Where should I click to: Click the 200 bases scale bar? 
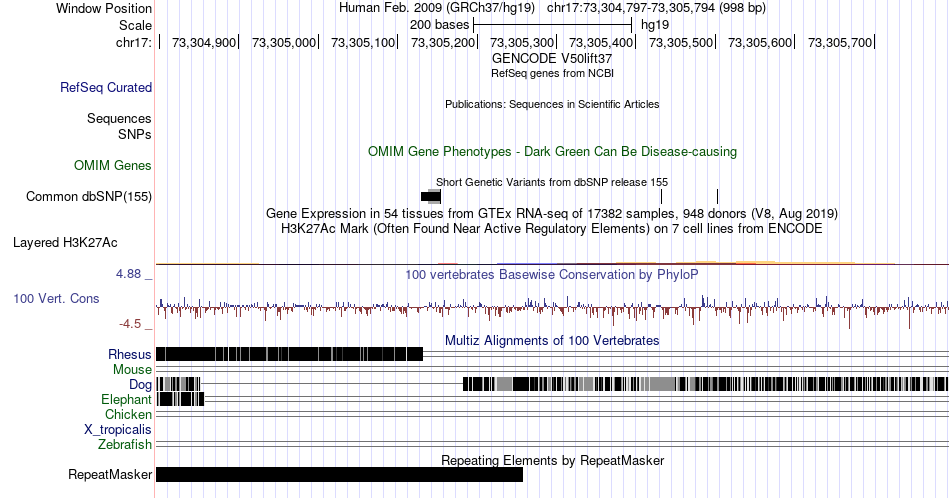553,25
